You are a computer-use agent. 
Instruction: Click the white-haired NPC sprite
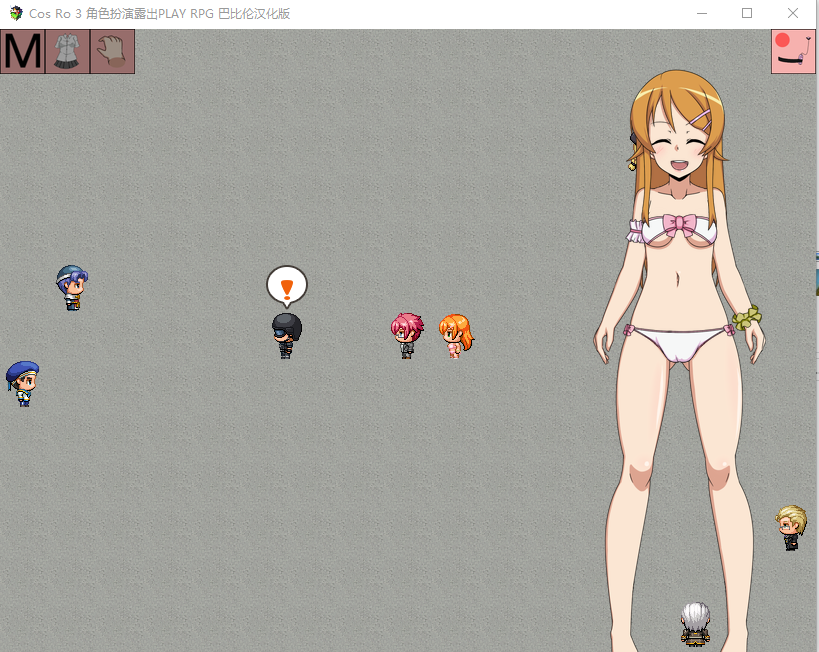pyautogui.click(x=695, y=624)
